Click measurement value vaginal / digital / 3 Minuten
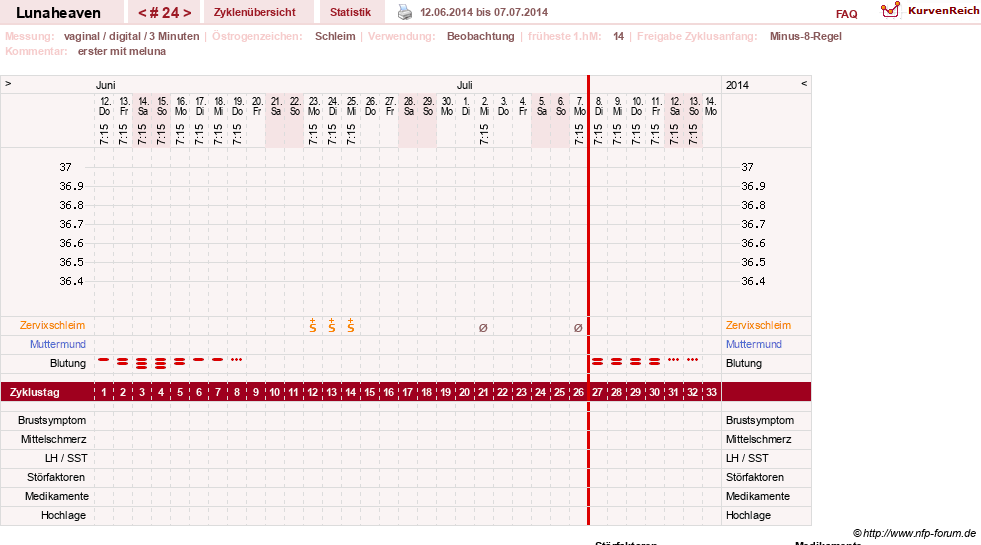Screen dimensions: 981x545 pyautogui.click(x=131, y=36)
